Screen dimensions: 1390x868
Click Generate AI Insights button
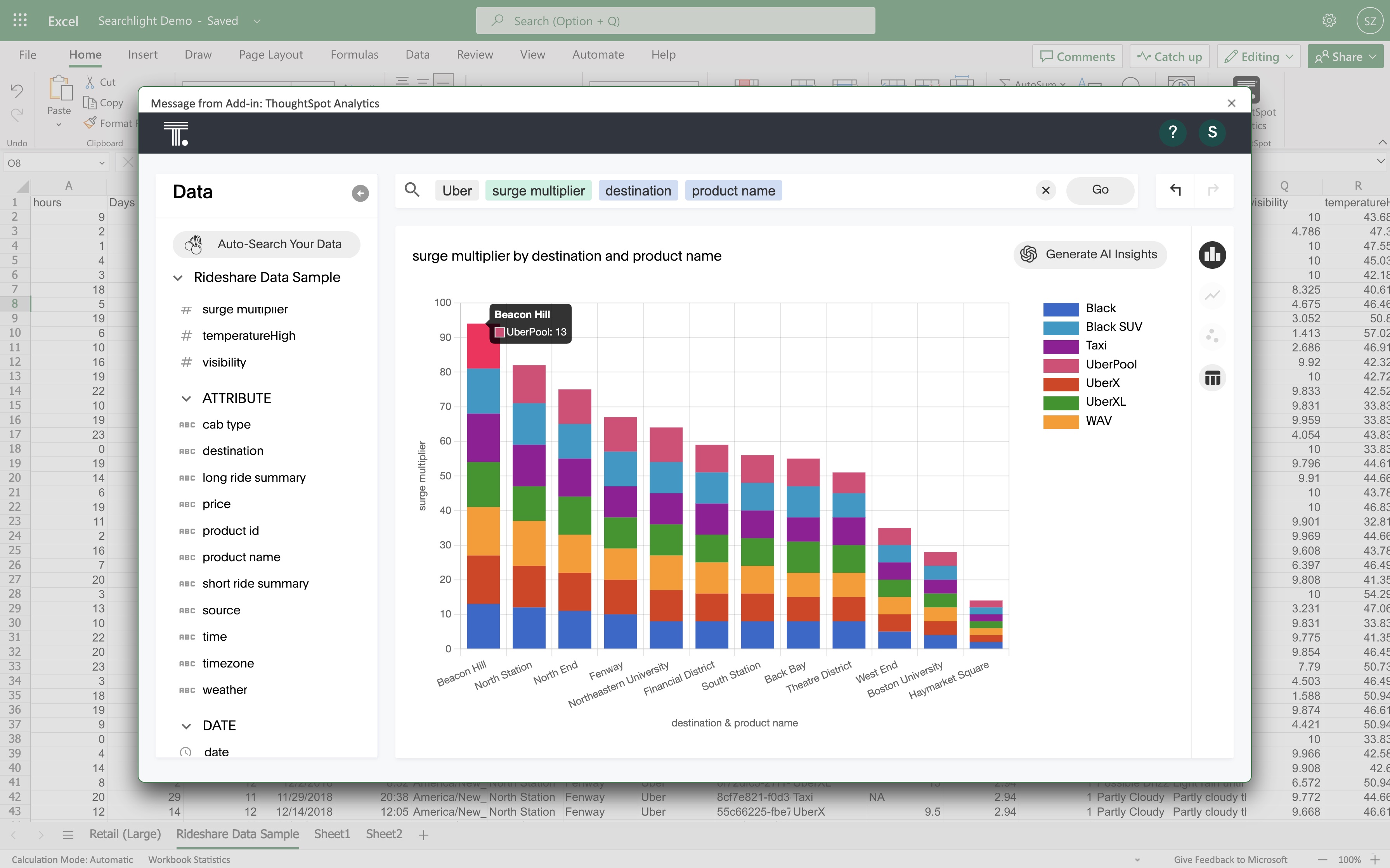click(1090, 254)
